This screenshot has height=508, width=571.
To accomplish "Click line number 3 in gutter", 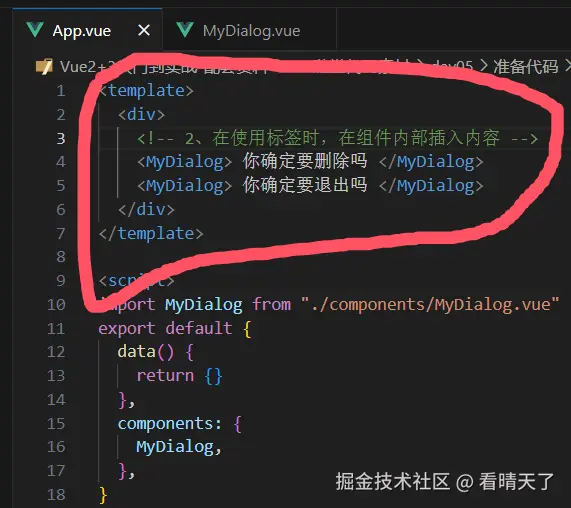I will (x=61, y=139).
